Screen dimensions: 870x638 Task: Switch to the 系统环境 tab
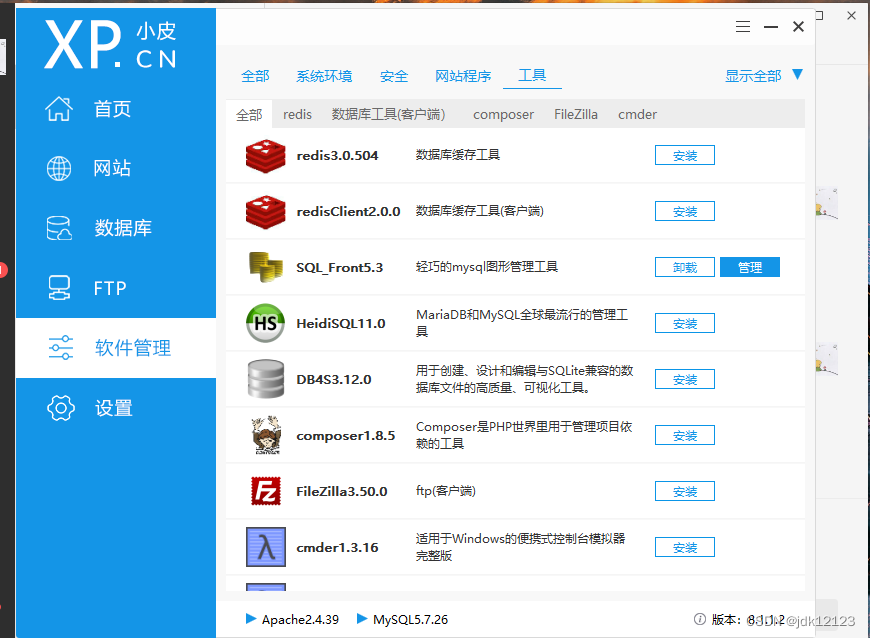click(x=324, y=76)
